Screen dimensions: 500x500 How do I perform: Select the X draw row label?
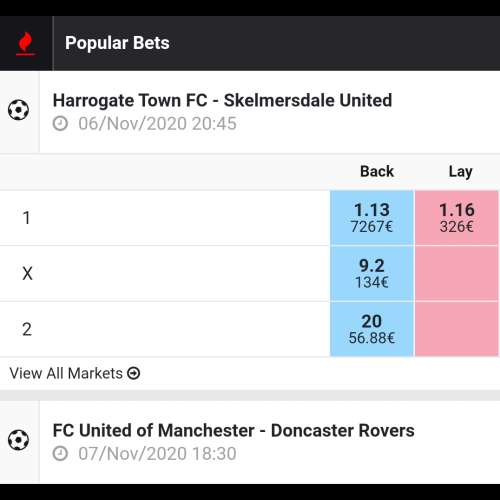[27, 274]
